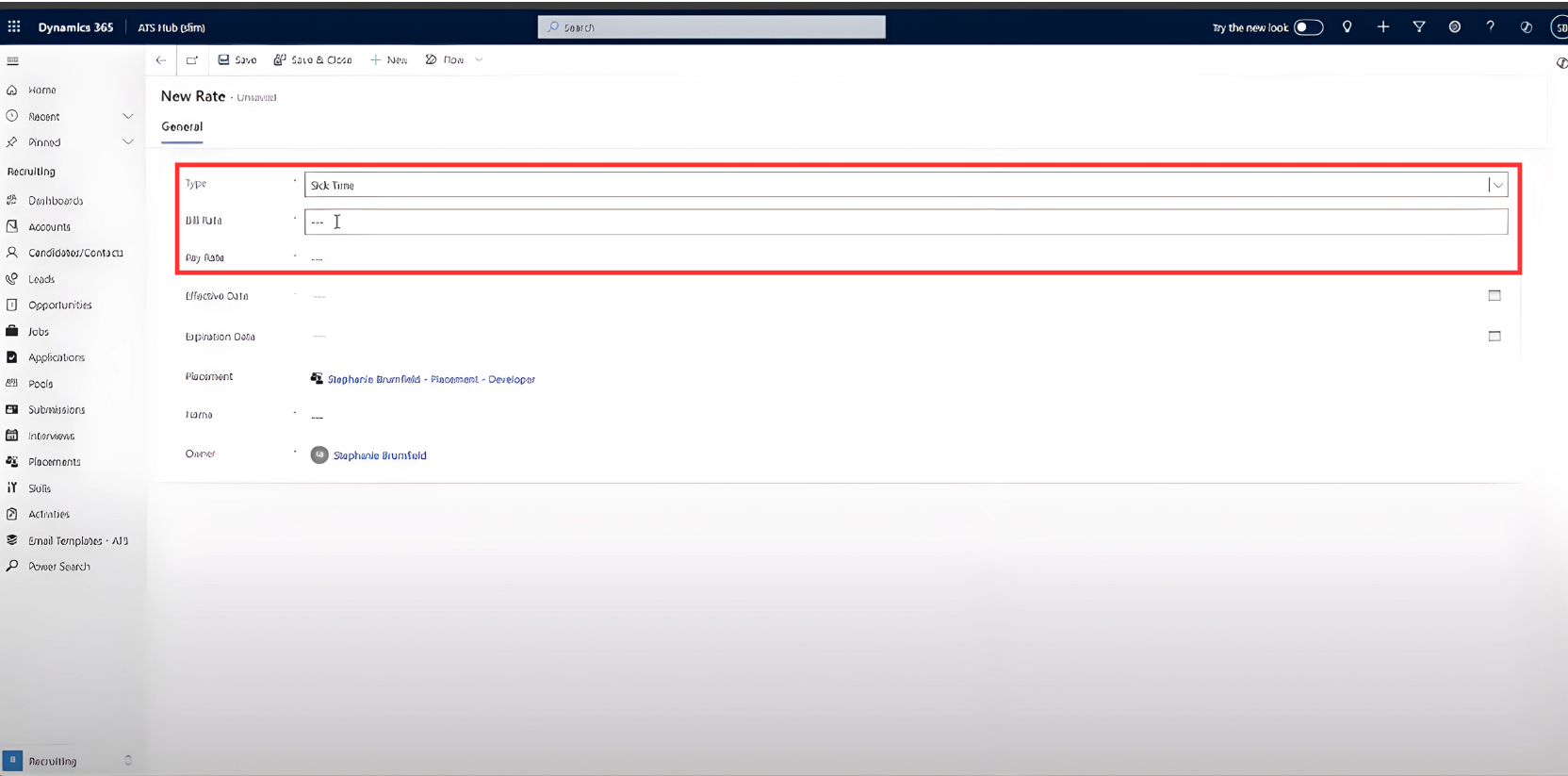Open advanced find with the filter icon
This screenshot has width=1568, height=776.
tap(1419, 27)
